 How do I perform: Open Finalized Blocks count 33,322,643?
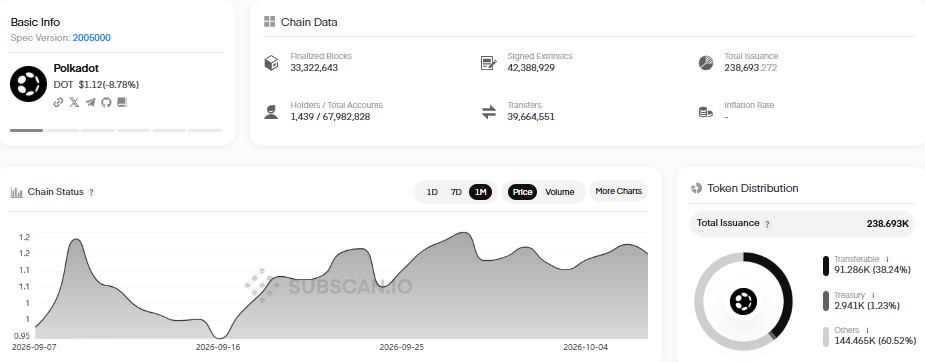(314, 68)
